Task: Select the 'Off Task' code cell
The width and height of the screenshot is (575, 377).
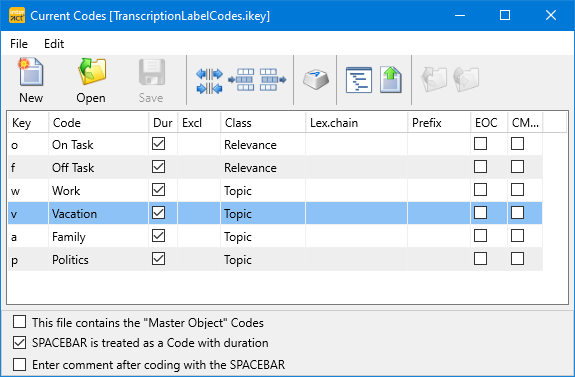Action: pyautogui.click(x=99, y=167)
